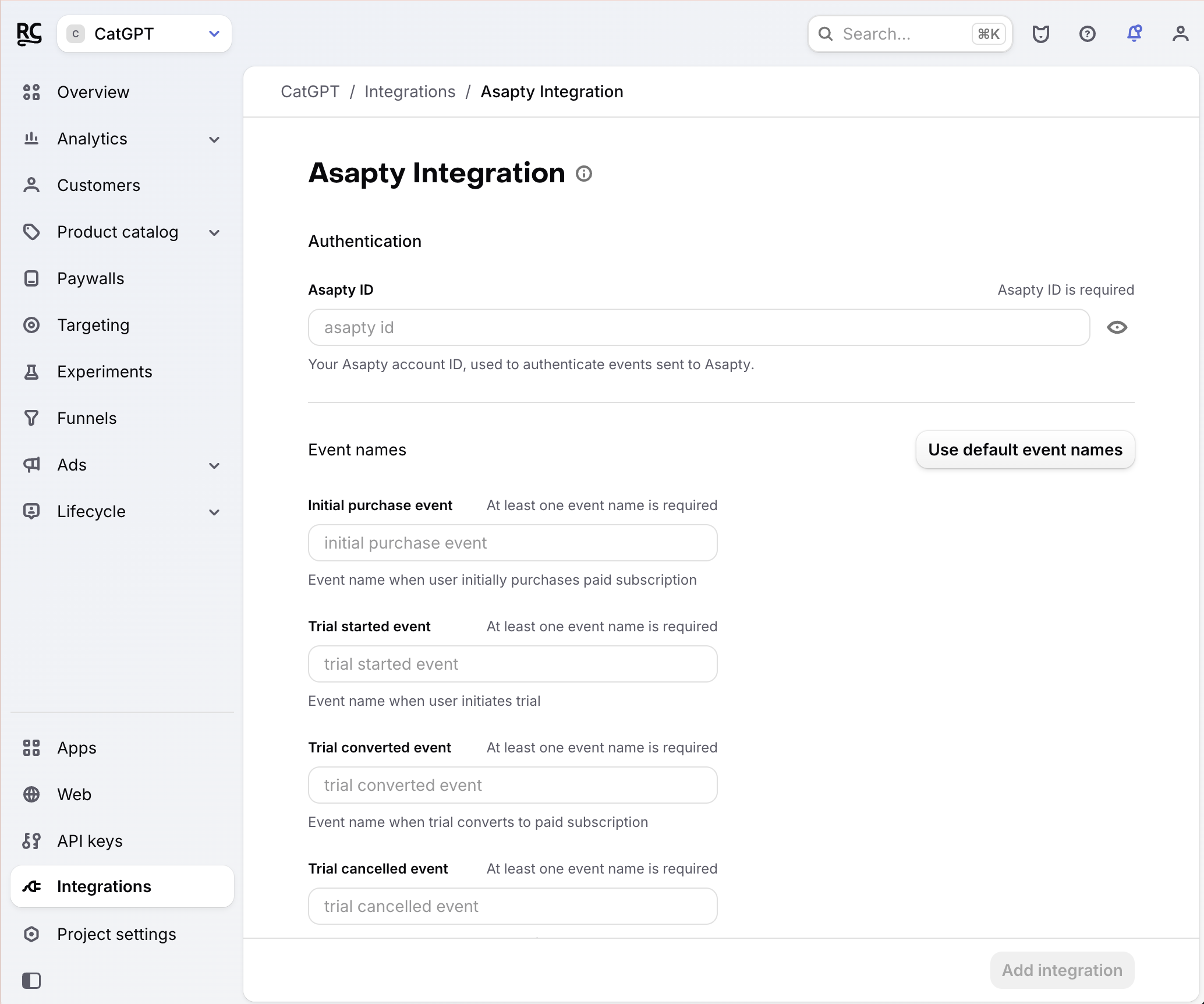The image size is (1204, 1004).
Task: Click the Web globe icon
Action: pyautogui.click(x=31, y=794)
